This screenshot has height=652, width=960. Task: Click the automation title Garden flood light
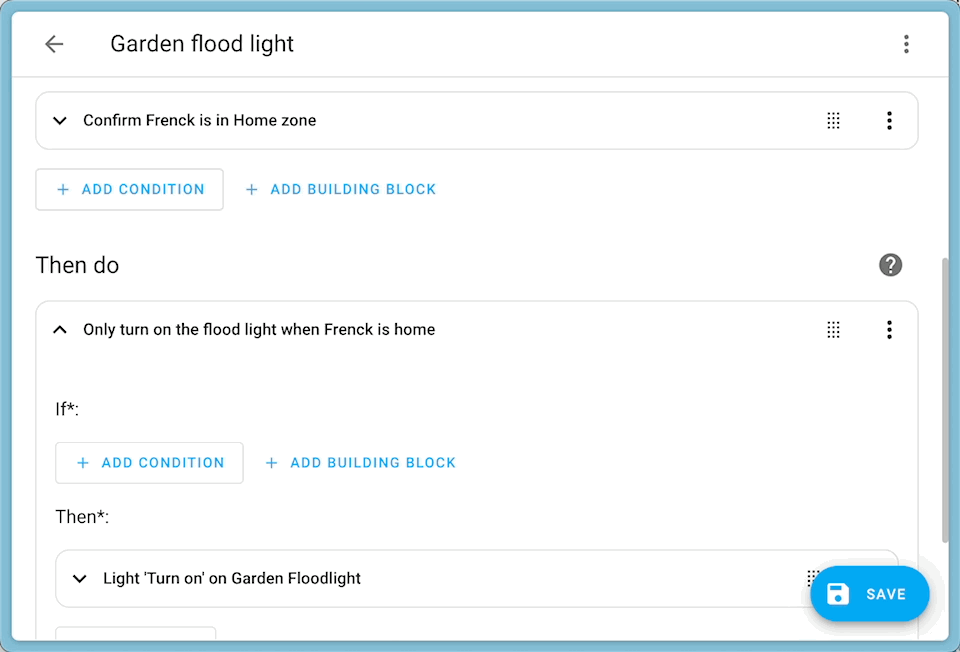coord(201,44)
